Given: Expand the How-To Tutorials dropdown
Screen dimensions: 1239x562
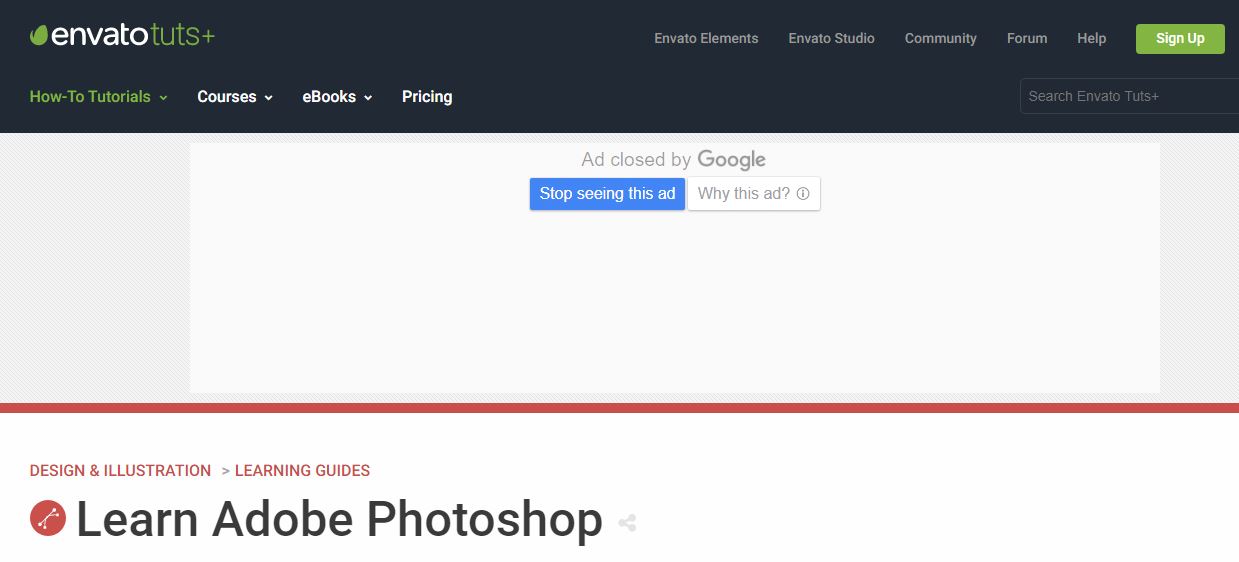Looking at the screenshot, I should click(x=98, y=97).
